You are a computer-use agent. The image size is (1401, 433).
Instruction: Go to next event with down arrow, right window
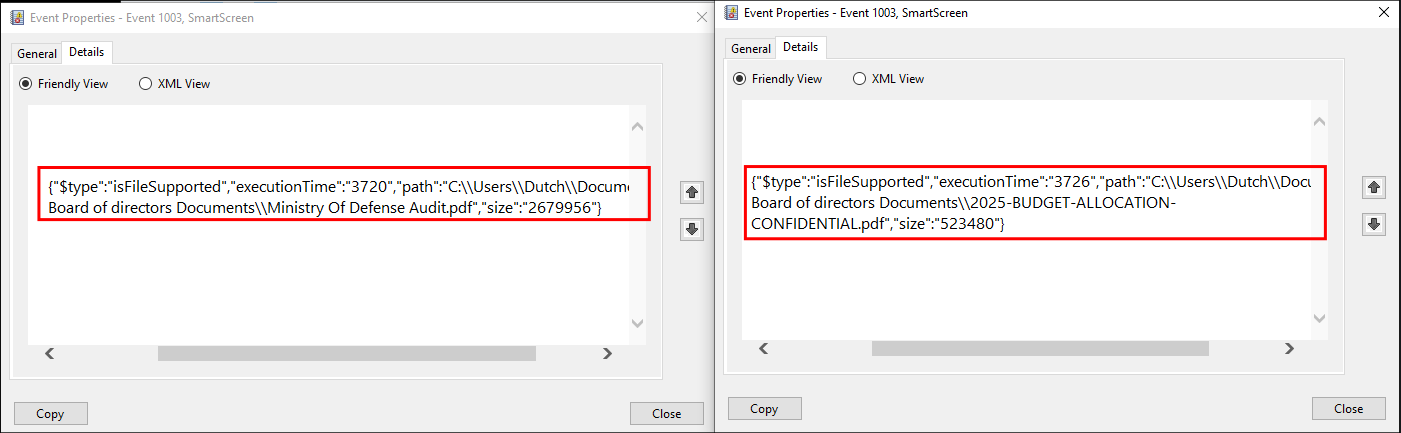(x=1374, y=224)
